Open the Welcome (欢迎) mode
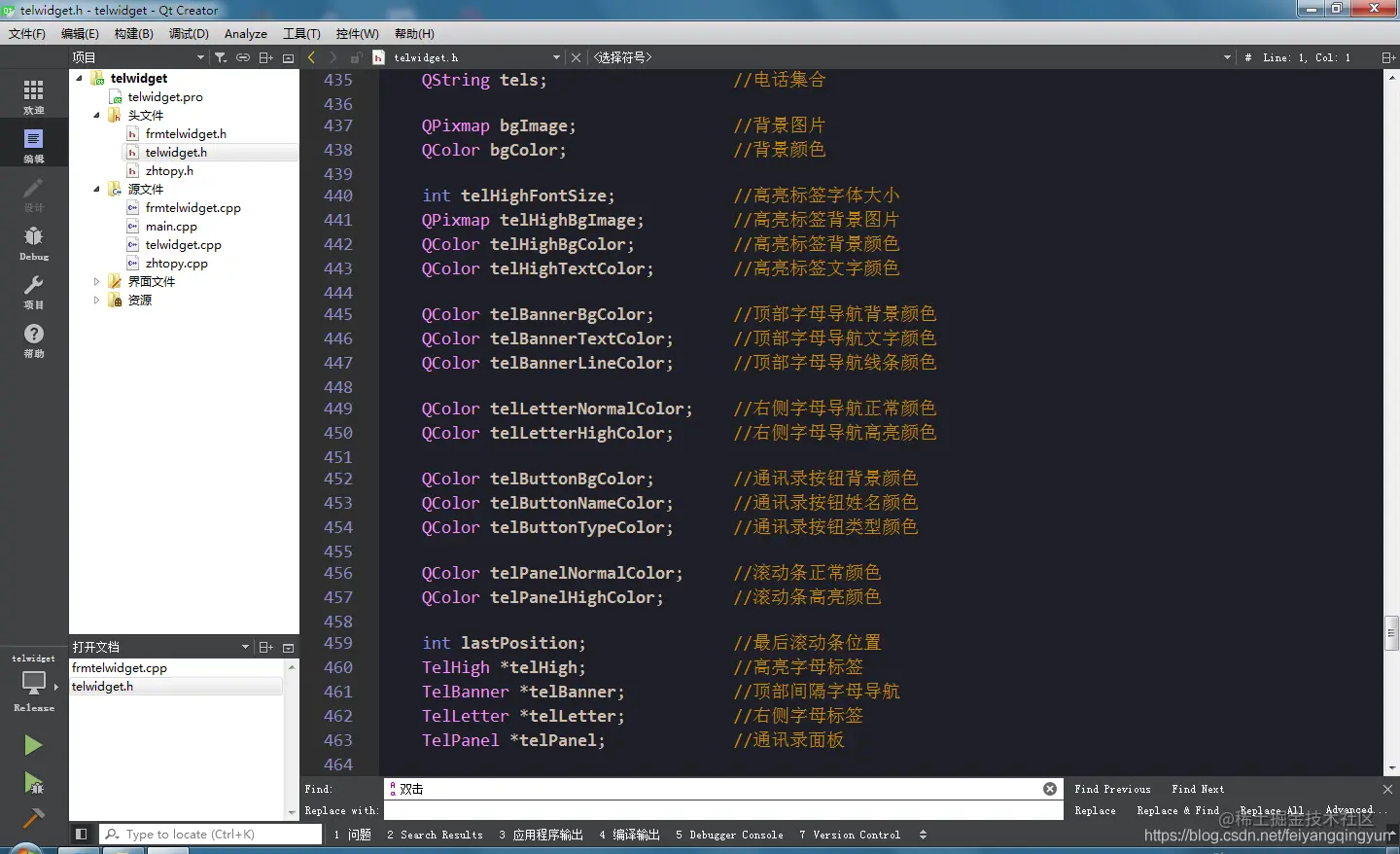The image size is (1400, 854). coord(34,95)
